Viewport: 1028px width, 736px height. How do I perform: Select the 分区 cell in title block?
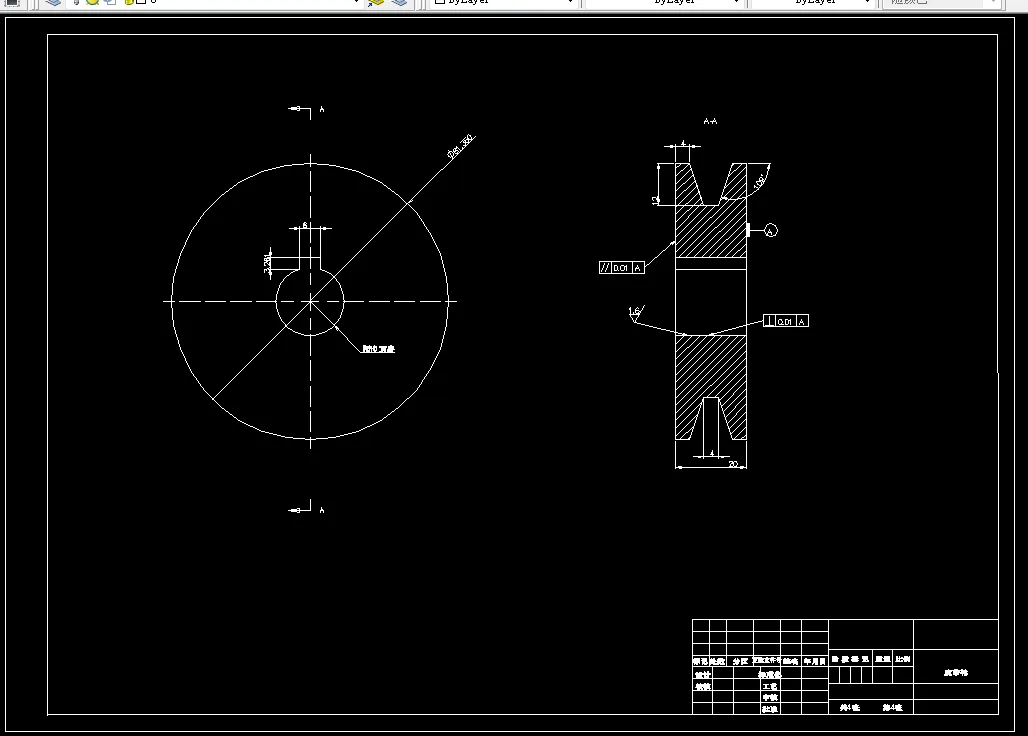click(x=740, y=661)
